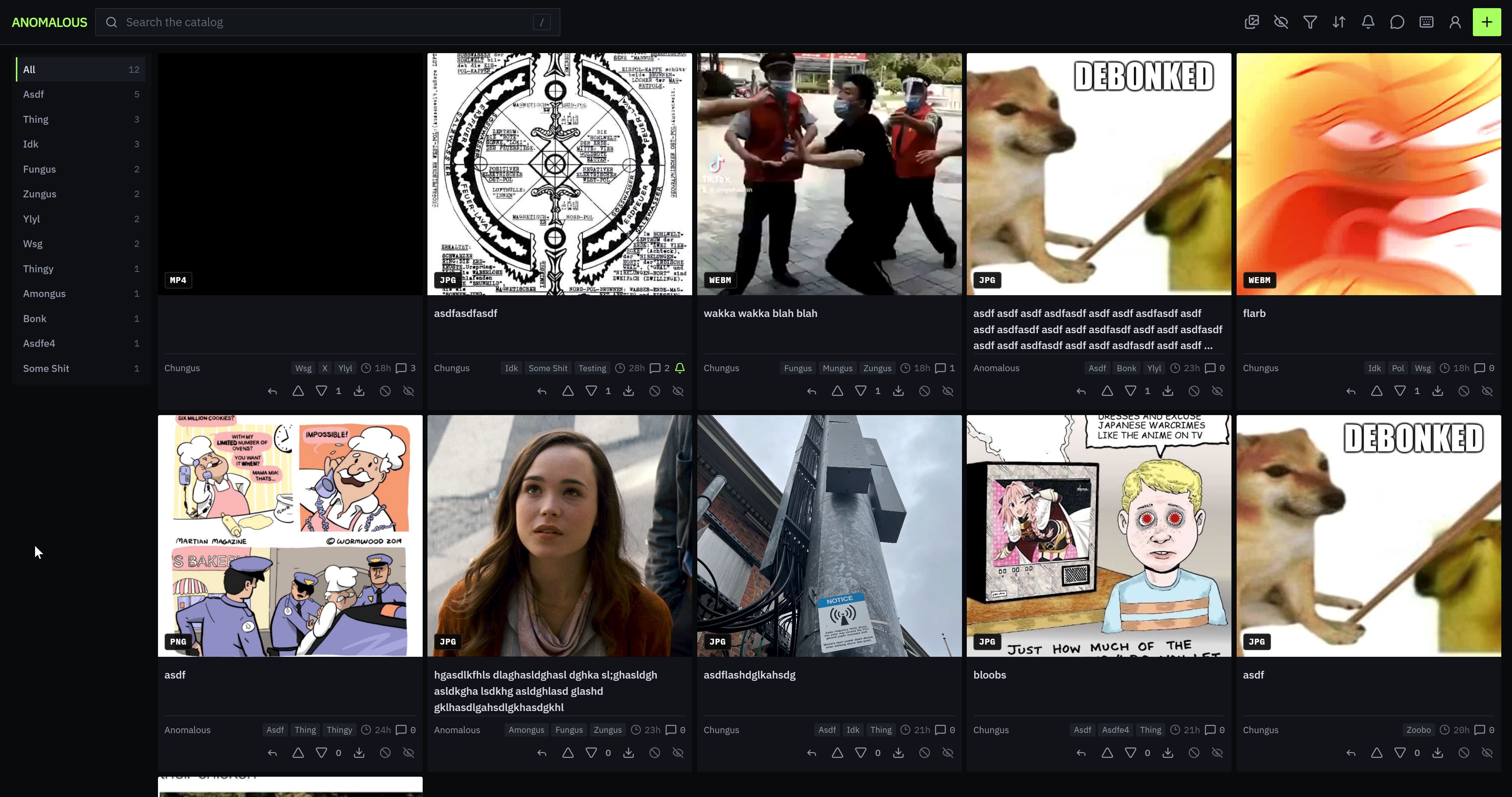Image resolution: width=1512 pixels, height=797 pixels.
Task: Block the flarb thread
Action: (1464, 391)
